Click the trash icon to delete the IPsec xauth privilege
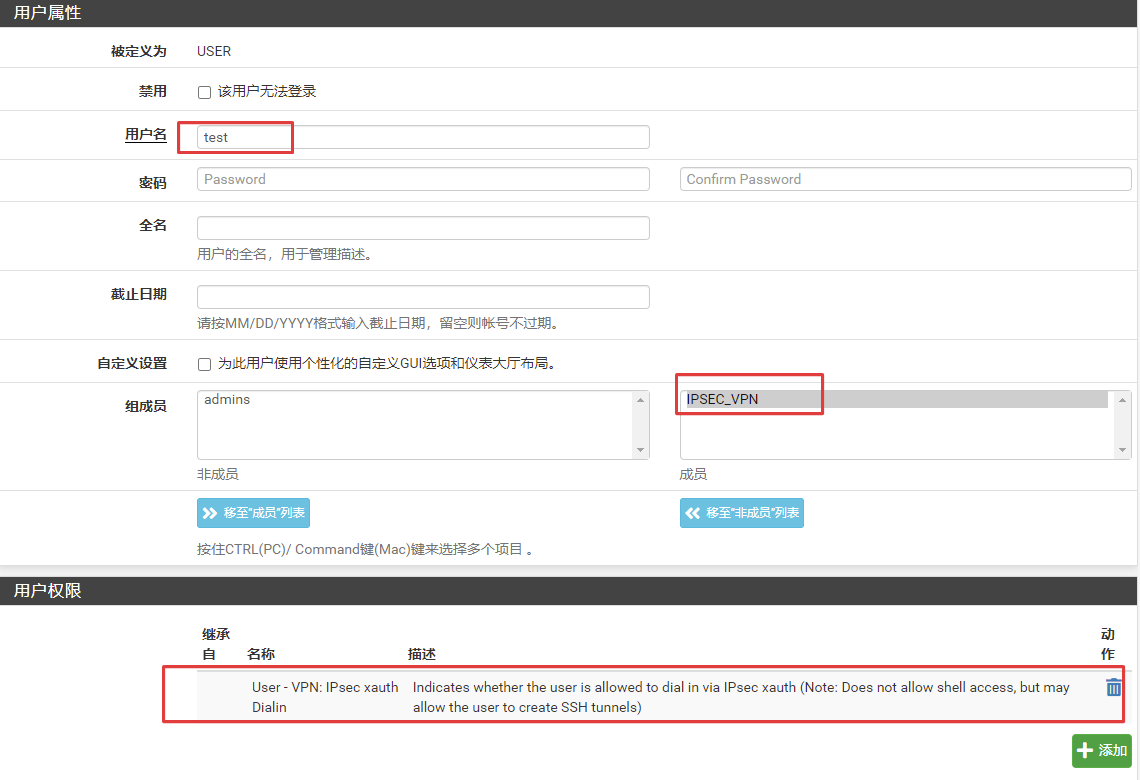The image size is (1140, 780). 1113,687
